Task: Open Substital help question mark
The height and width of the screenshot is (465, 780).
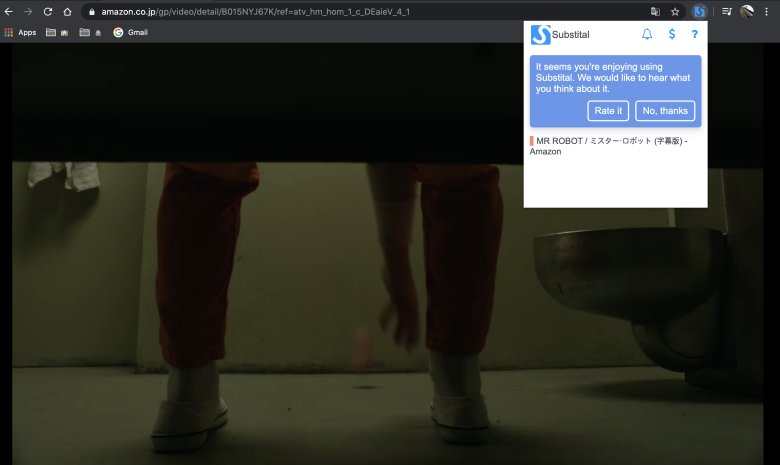Action: pyautogui.click(x=694, y=34)
